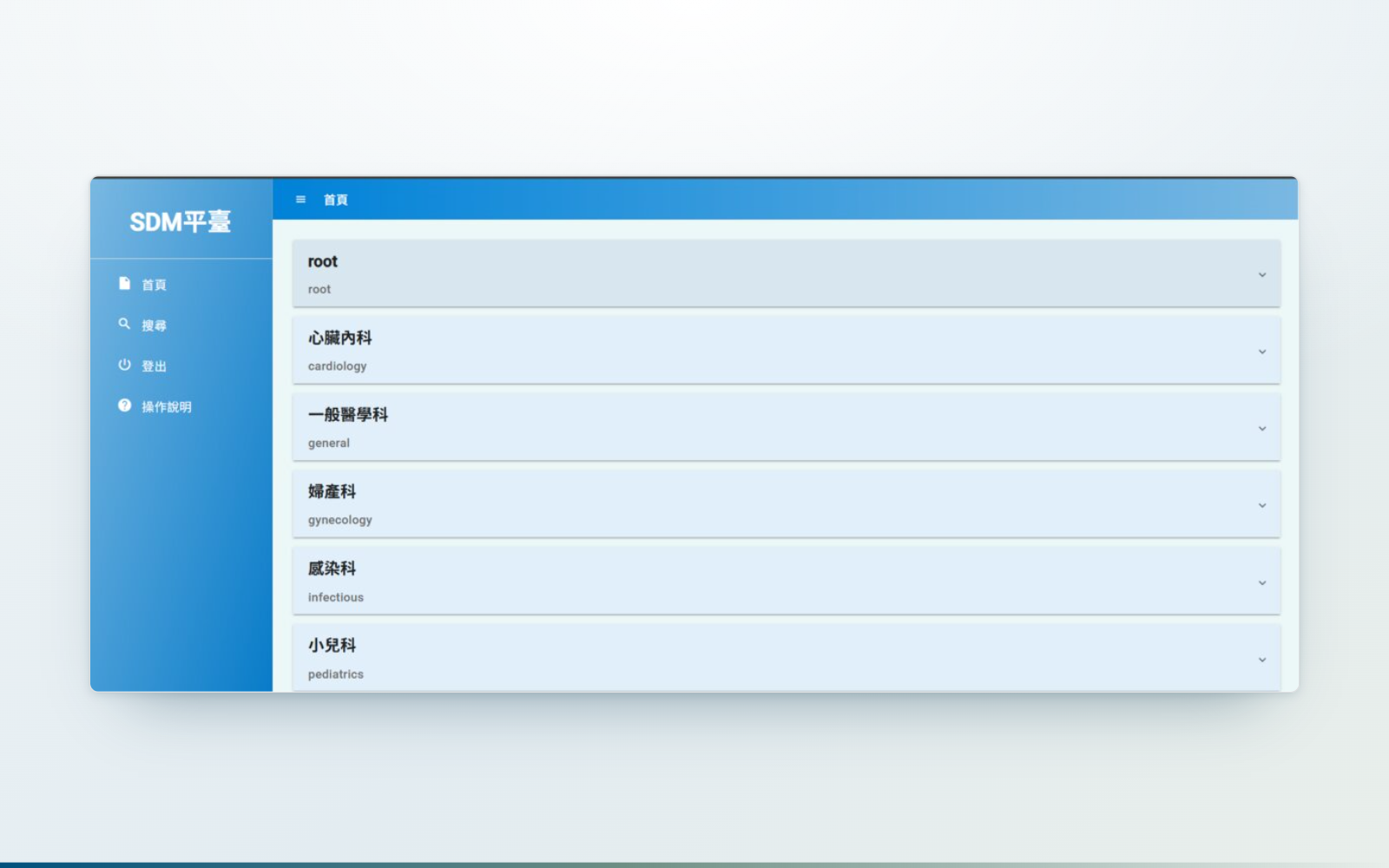Expand the 心臟內科 cardiology chevron

coord(1262,352)
